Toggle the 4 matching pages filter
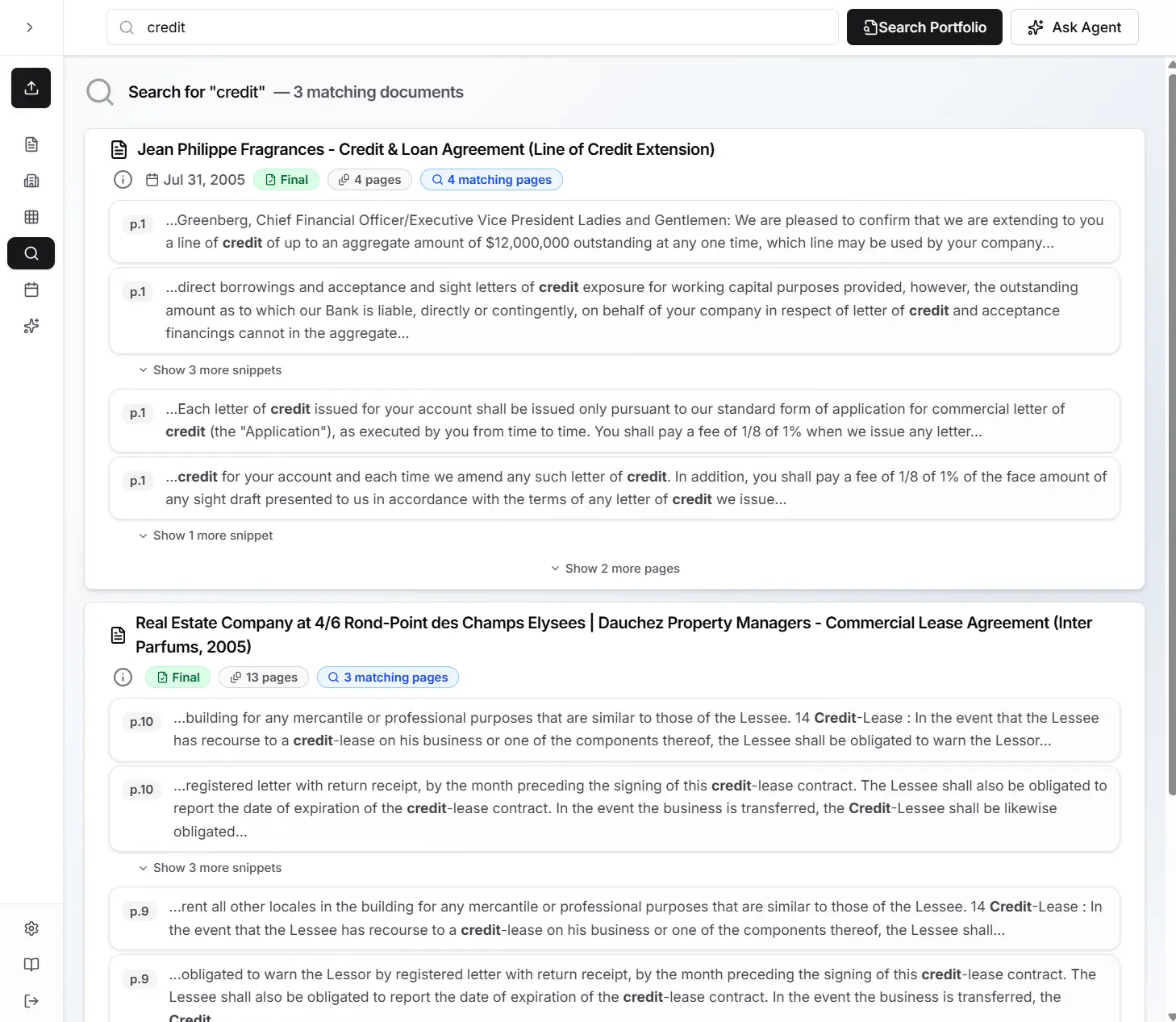 (x=491, y=179)
